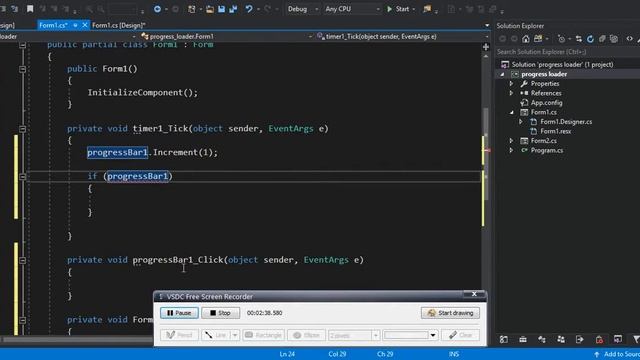
Task: Click the Save All icon
Action: 233,9
